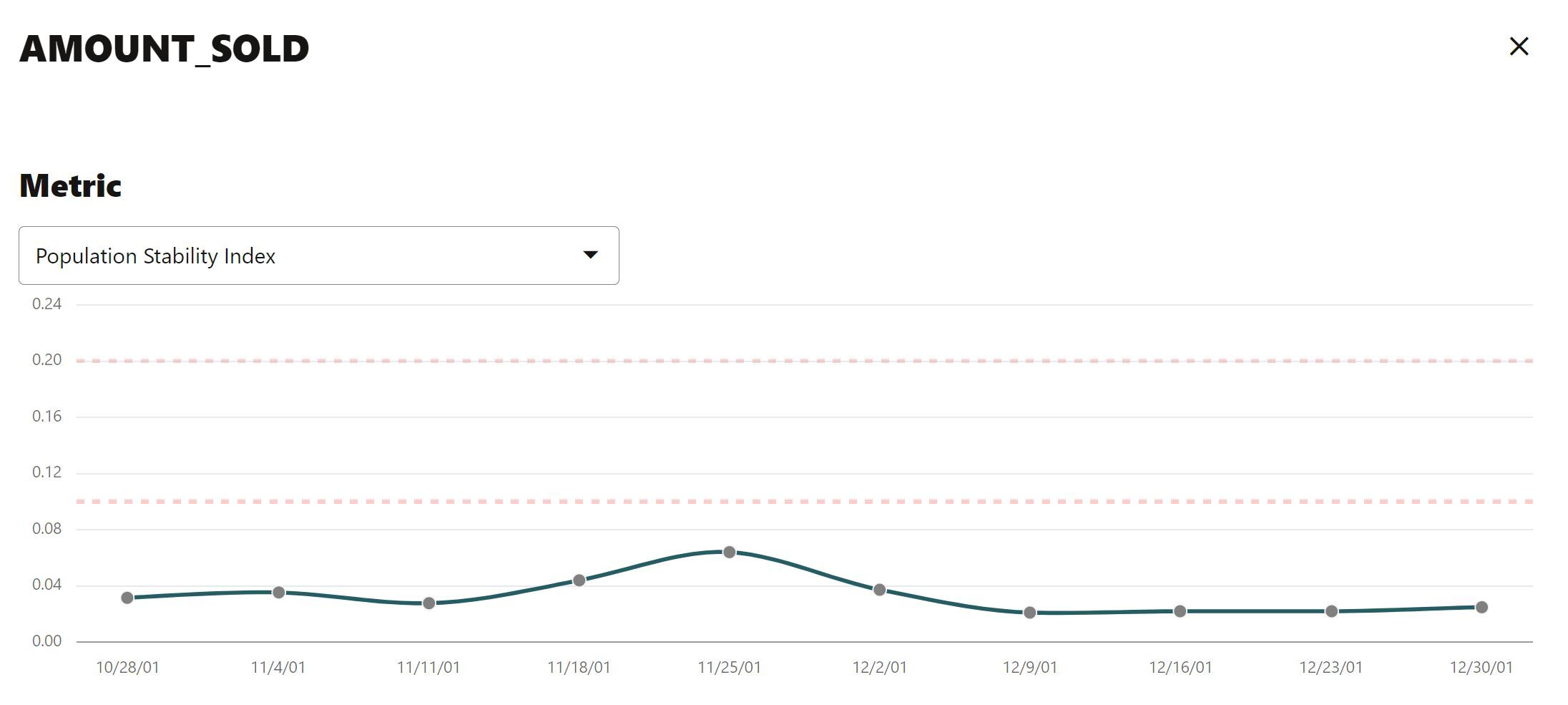
Task: Click the 0.24 y-axis label
Action: (x=47, y=304)
